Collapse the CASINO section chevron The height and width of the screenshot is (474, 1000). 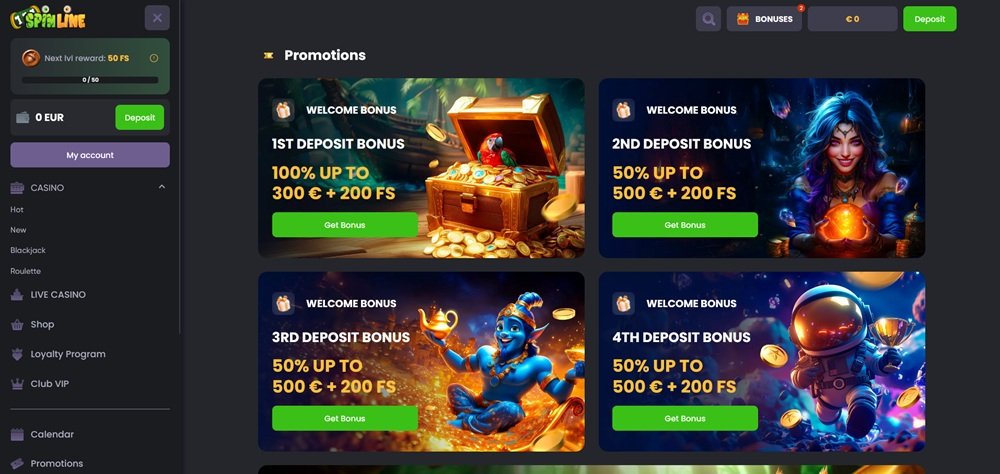(x=161, y=187)
